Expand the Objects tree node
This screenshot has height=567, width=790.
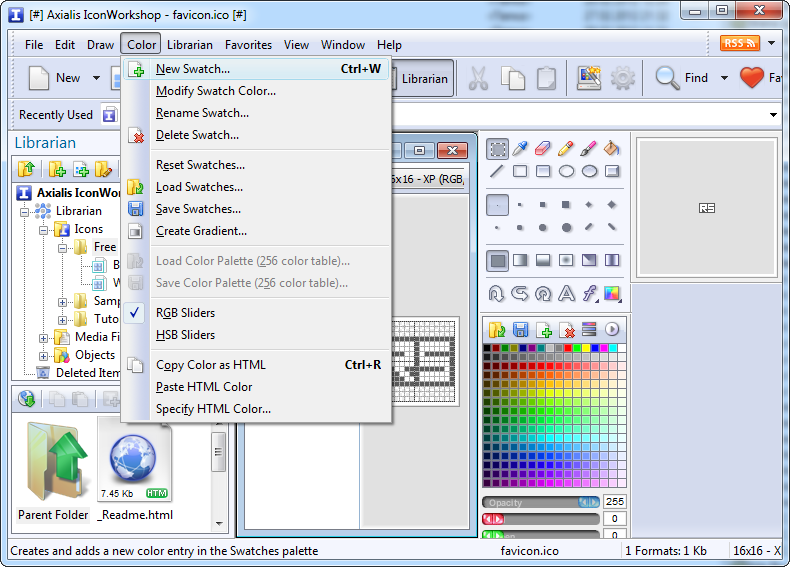point(43,356)
